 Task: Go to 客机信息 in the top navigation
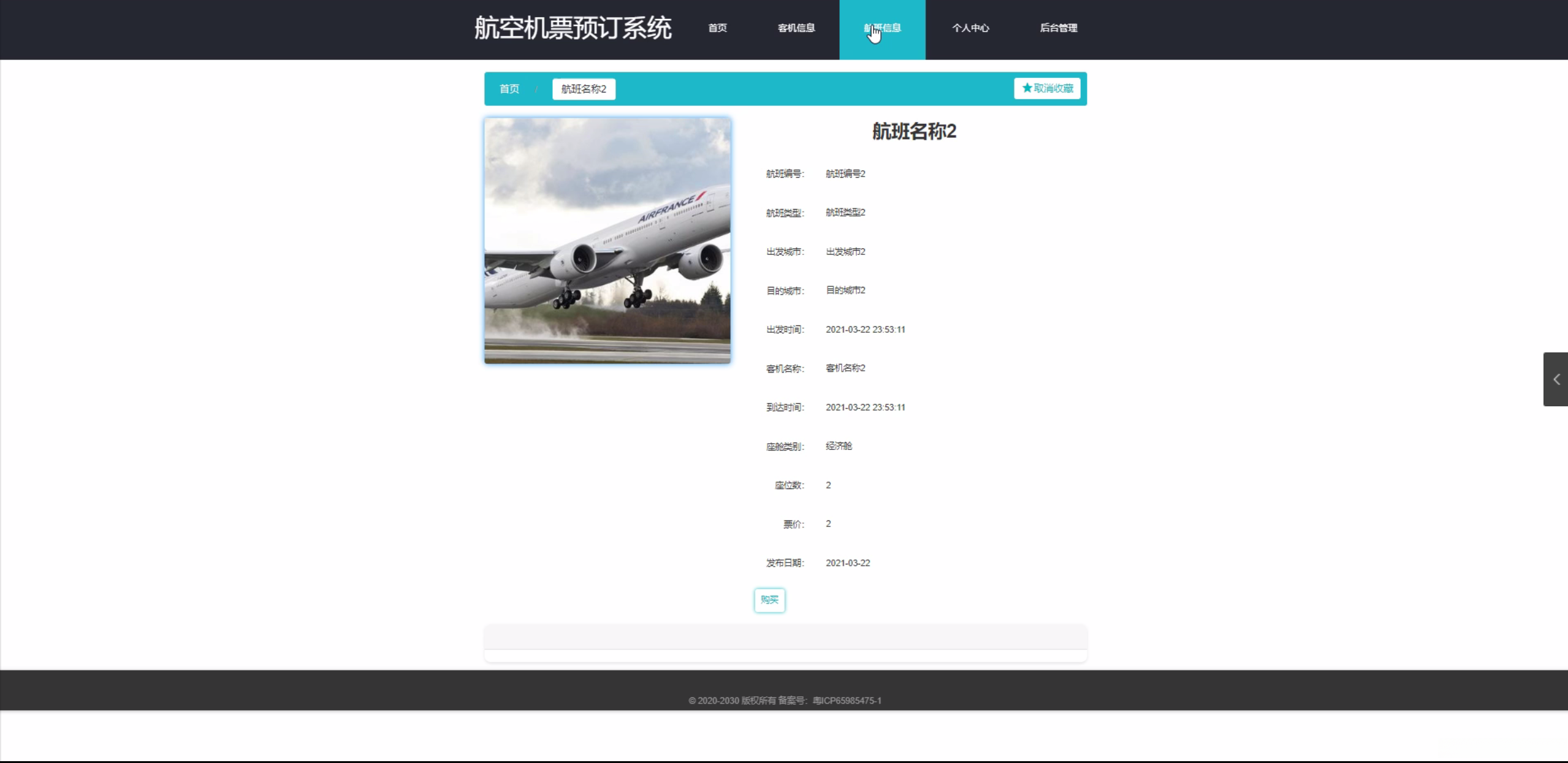[x=796, y=28]
